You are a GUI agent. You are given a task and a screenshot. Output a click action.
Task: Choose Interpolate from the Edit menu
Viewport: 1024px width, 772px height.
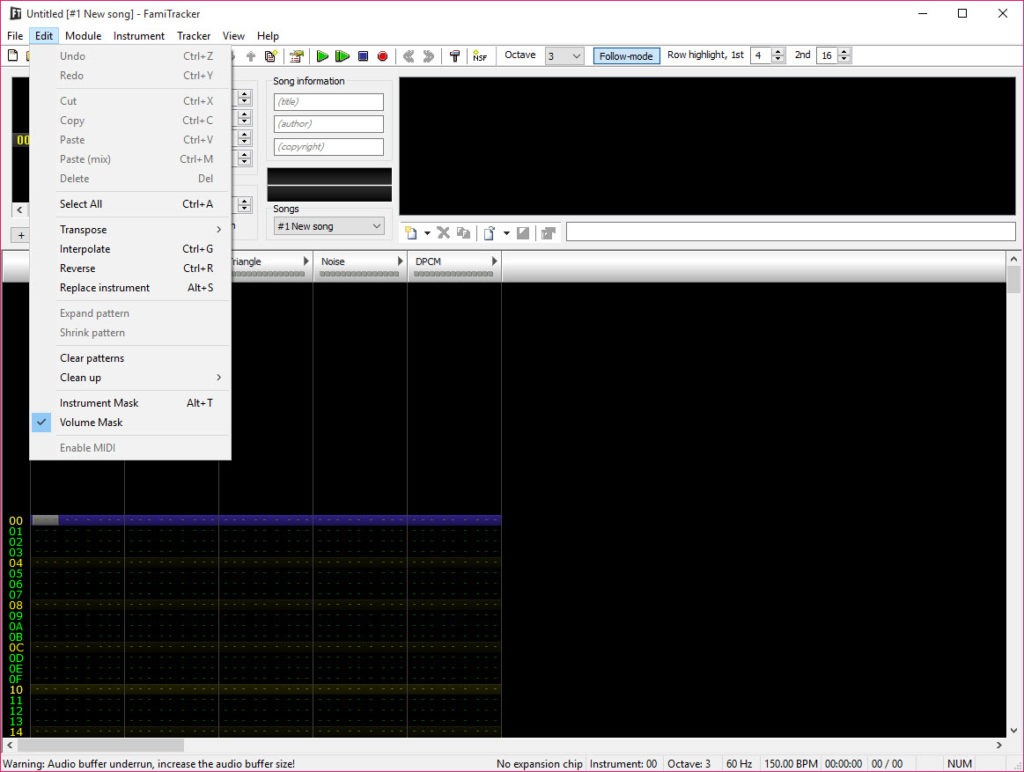[x=131, y=249]
